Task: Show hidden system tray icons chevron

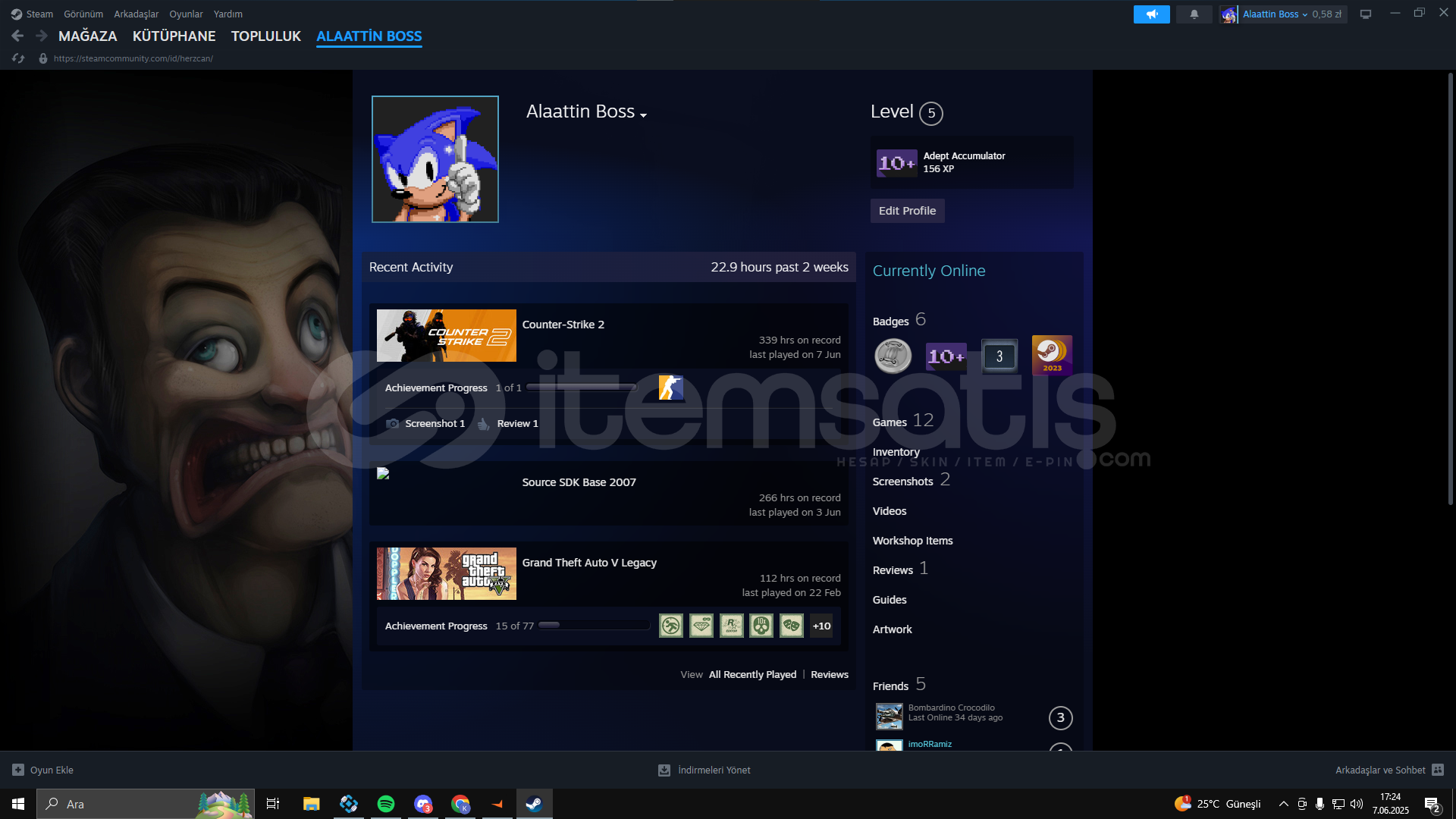Action: coord(1283,804)
